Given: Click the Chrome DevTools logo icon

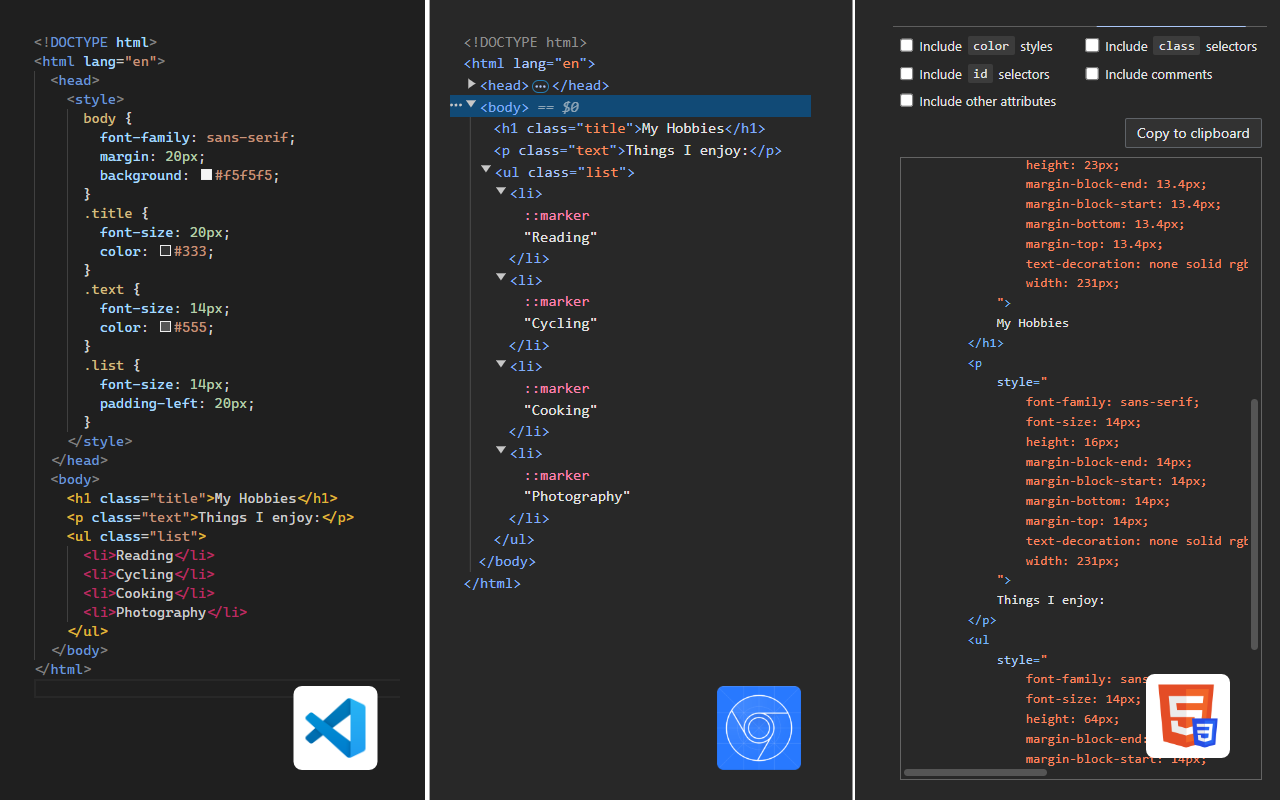Looking at the screenshot, I should (x=758, y=727).
